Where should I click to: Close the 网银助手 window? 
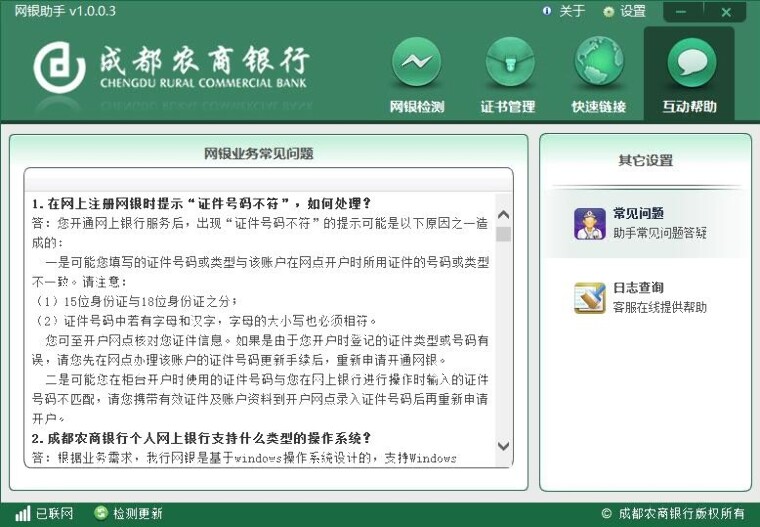pyautogui.click(x=726, y=12)
